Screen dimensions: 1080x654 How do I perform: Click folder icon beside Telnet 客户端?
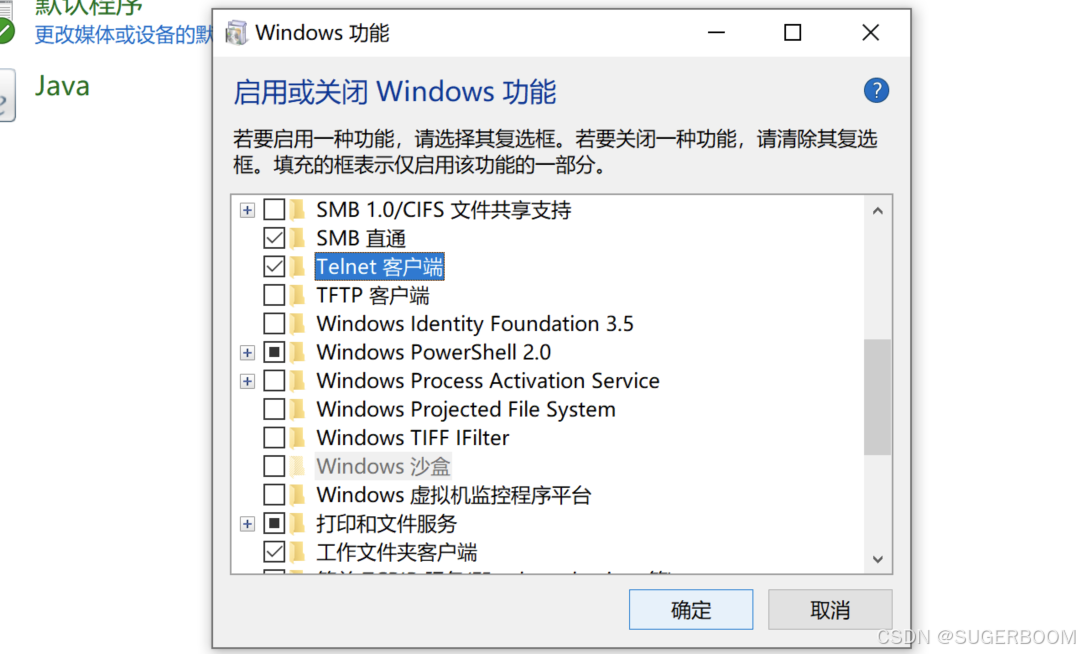coord(298,267)
